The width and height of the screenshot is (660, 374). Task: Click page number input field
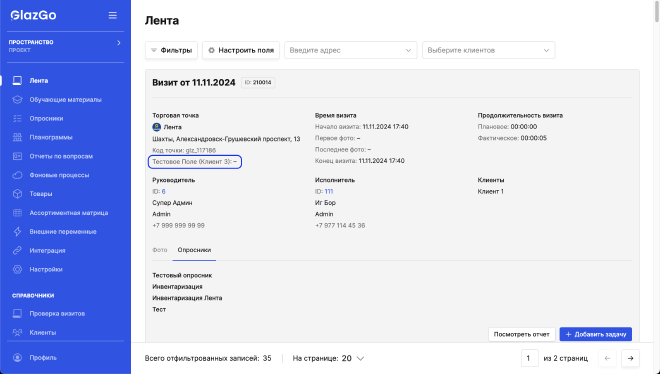click(x=529, y=358)
